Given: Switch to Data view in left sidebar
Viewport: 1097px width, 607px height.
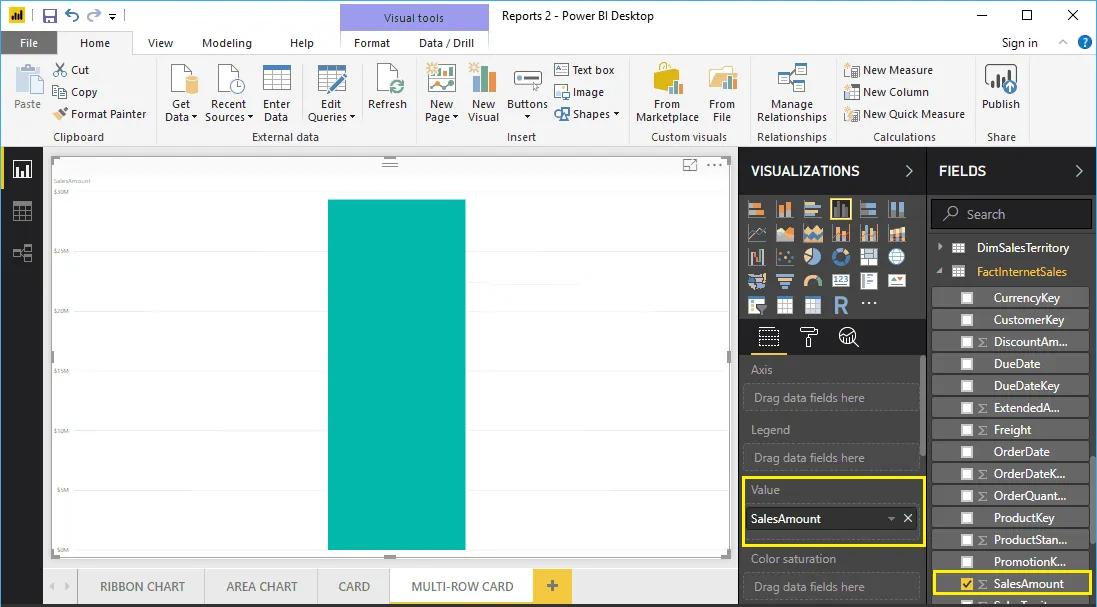Looking at the screenshot, I should pyautogui.click(x=22, y=211).
